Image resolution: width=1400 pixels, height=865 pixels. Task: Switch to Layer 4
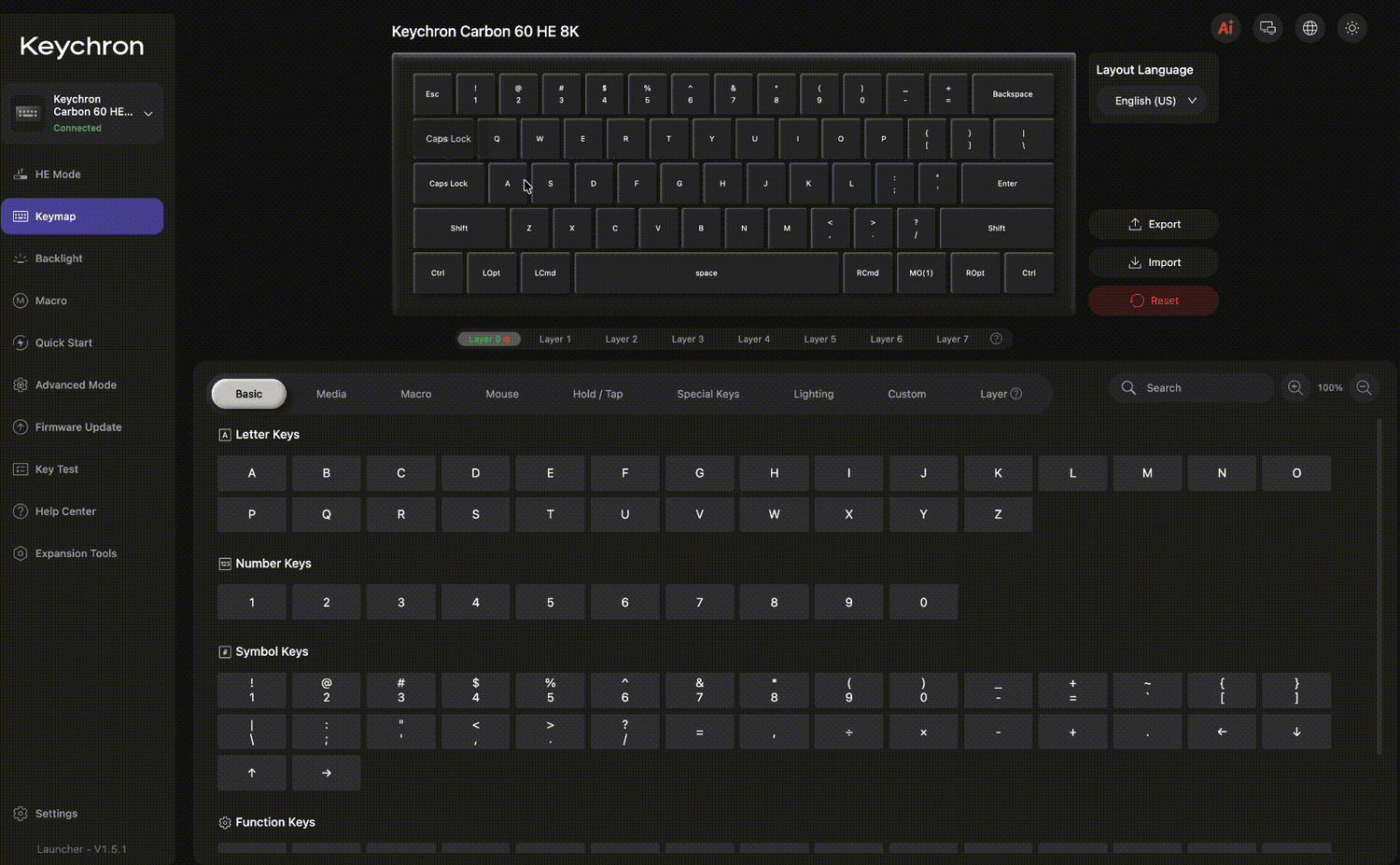(x=754, y=339)
